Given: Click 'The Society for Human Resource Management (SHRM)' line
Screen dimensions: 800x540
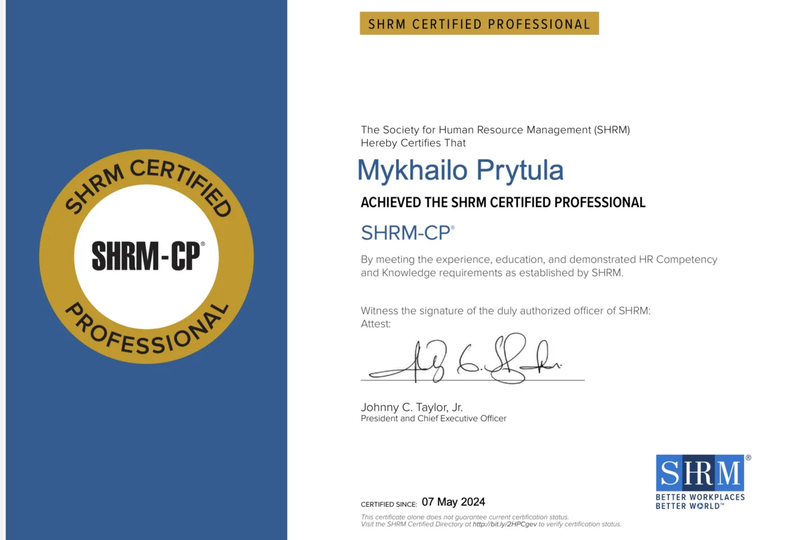Looking at the screenshot, I should [495, 130].
